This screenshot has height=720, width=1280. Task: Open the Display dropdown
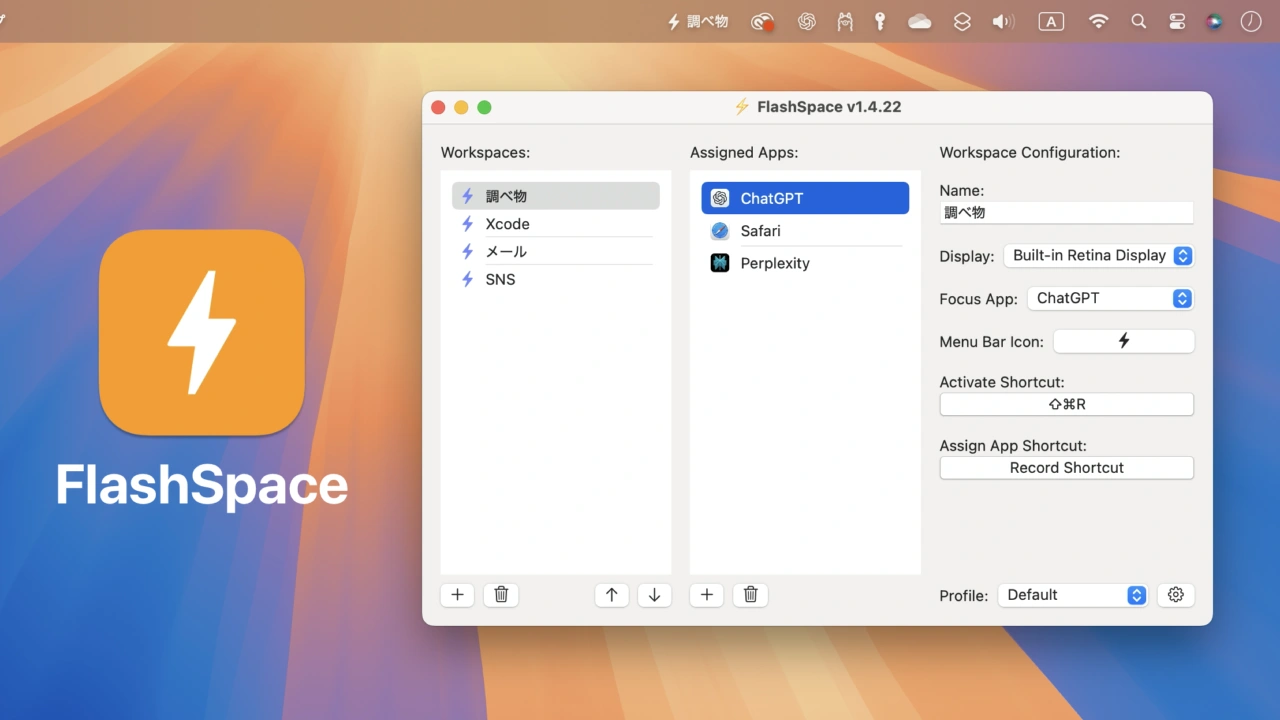pos(1098,255)
